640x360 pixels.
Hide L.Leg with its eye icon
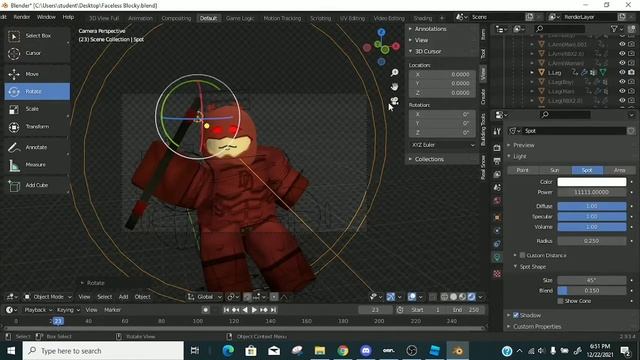622,72
